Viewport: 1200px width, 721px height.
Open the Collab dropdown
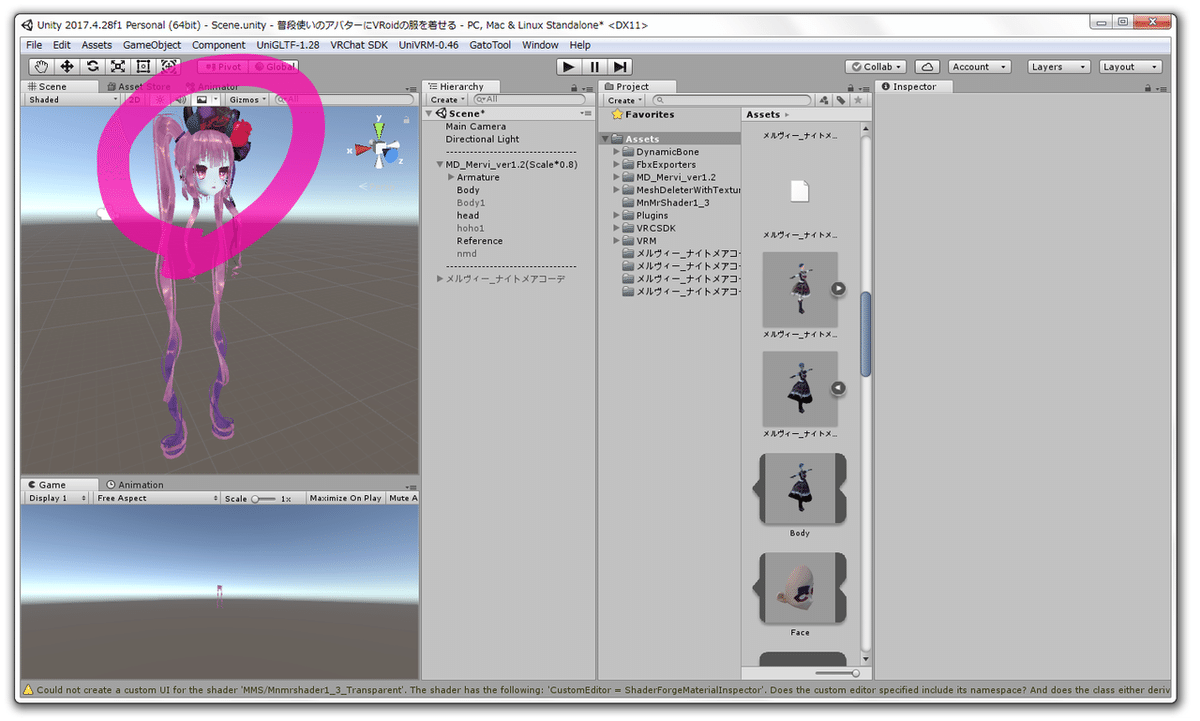877,67
